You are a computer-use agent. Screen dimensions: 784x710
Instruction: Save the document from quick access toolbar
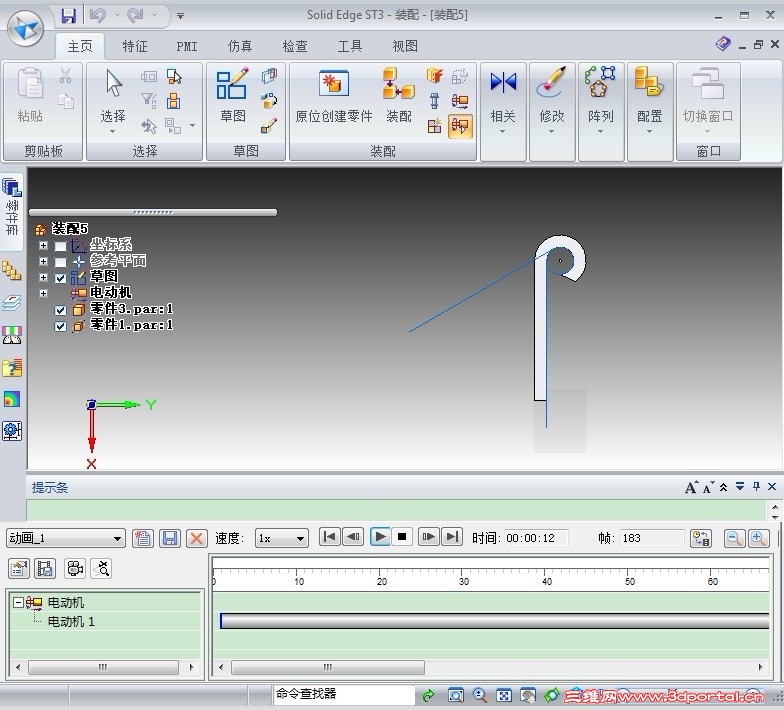tap(68, 16)
